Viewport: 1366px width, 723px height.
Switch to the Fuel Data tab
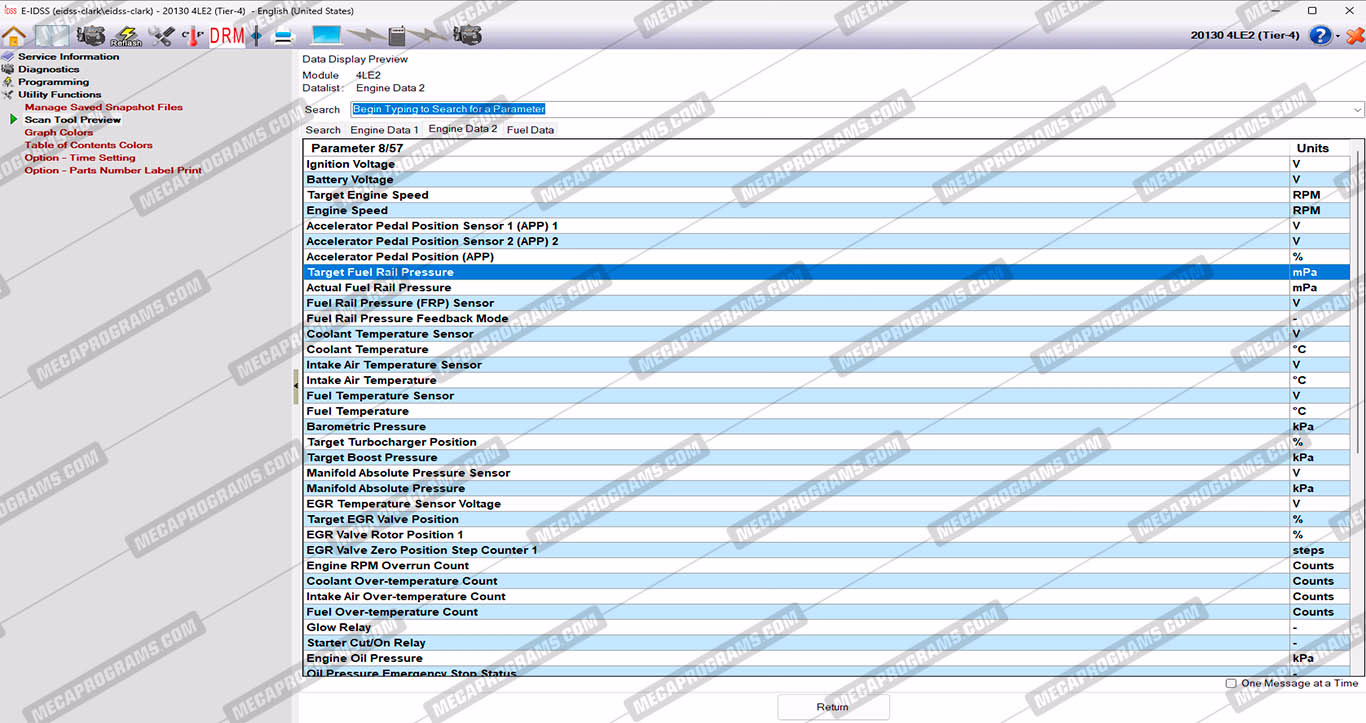(530, 130)
